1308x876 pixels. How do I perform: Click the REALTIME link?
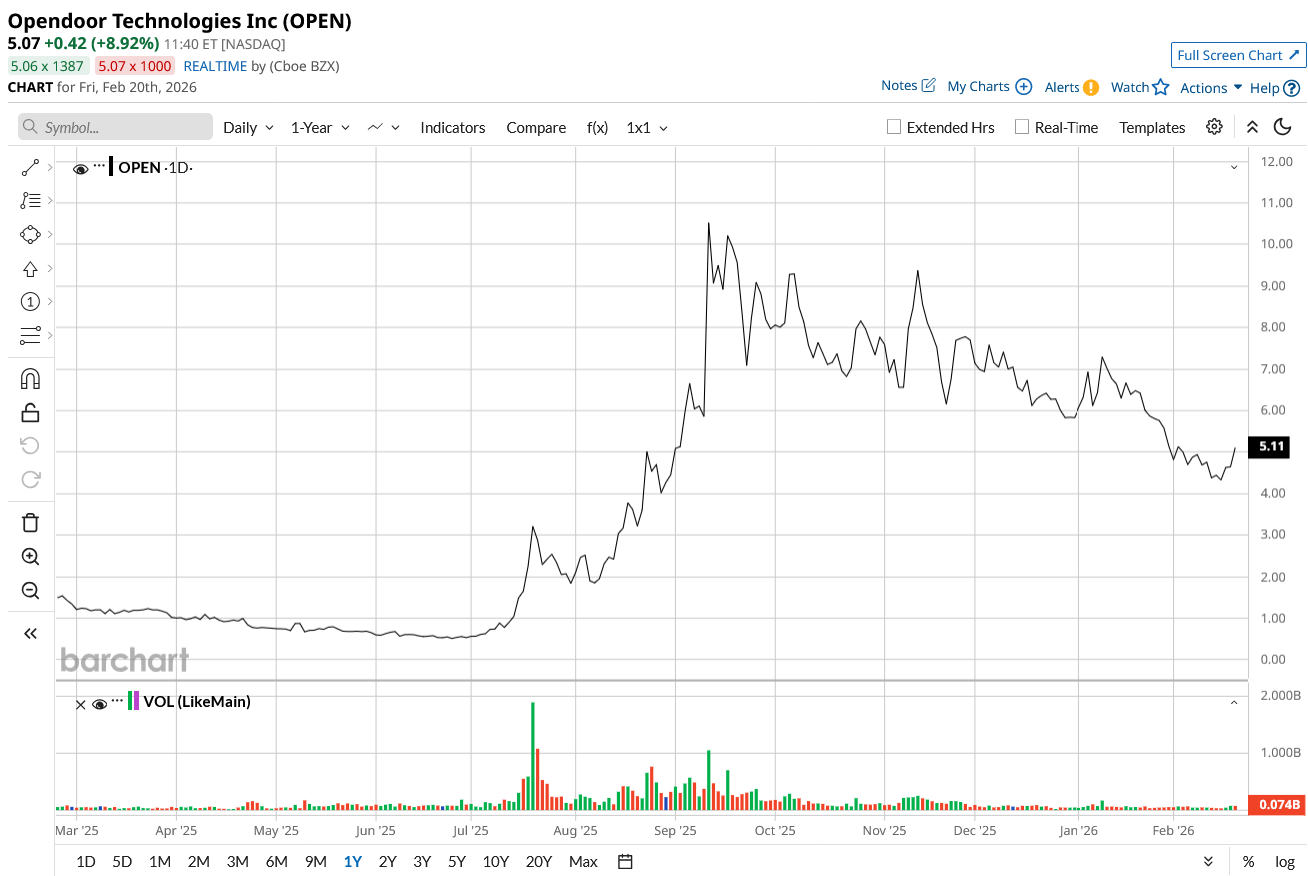pos(215,66)
